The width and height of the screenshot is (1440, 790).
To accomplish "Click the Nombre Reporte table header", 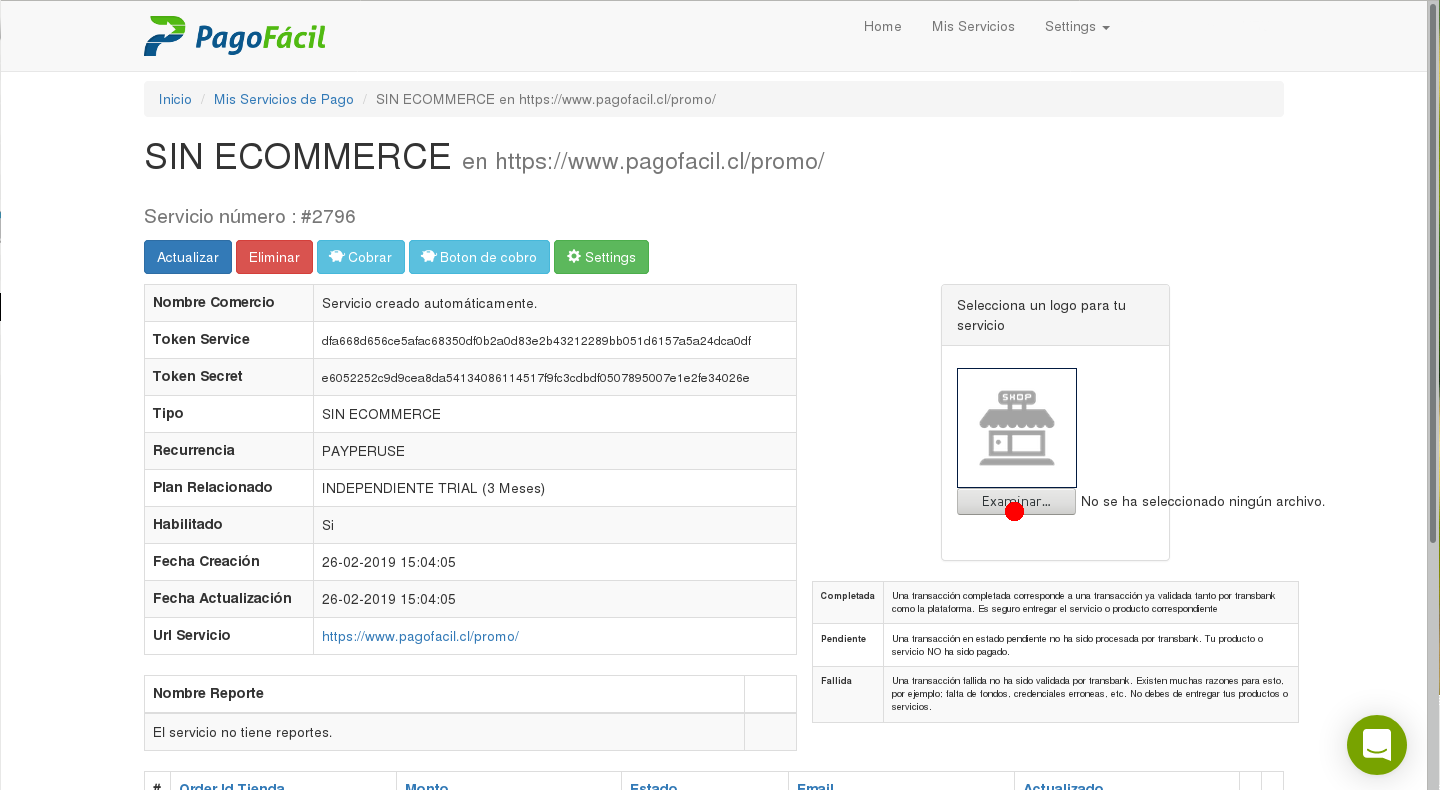I will pos(444,694).
